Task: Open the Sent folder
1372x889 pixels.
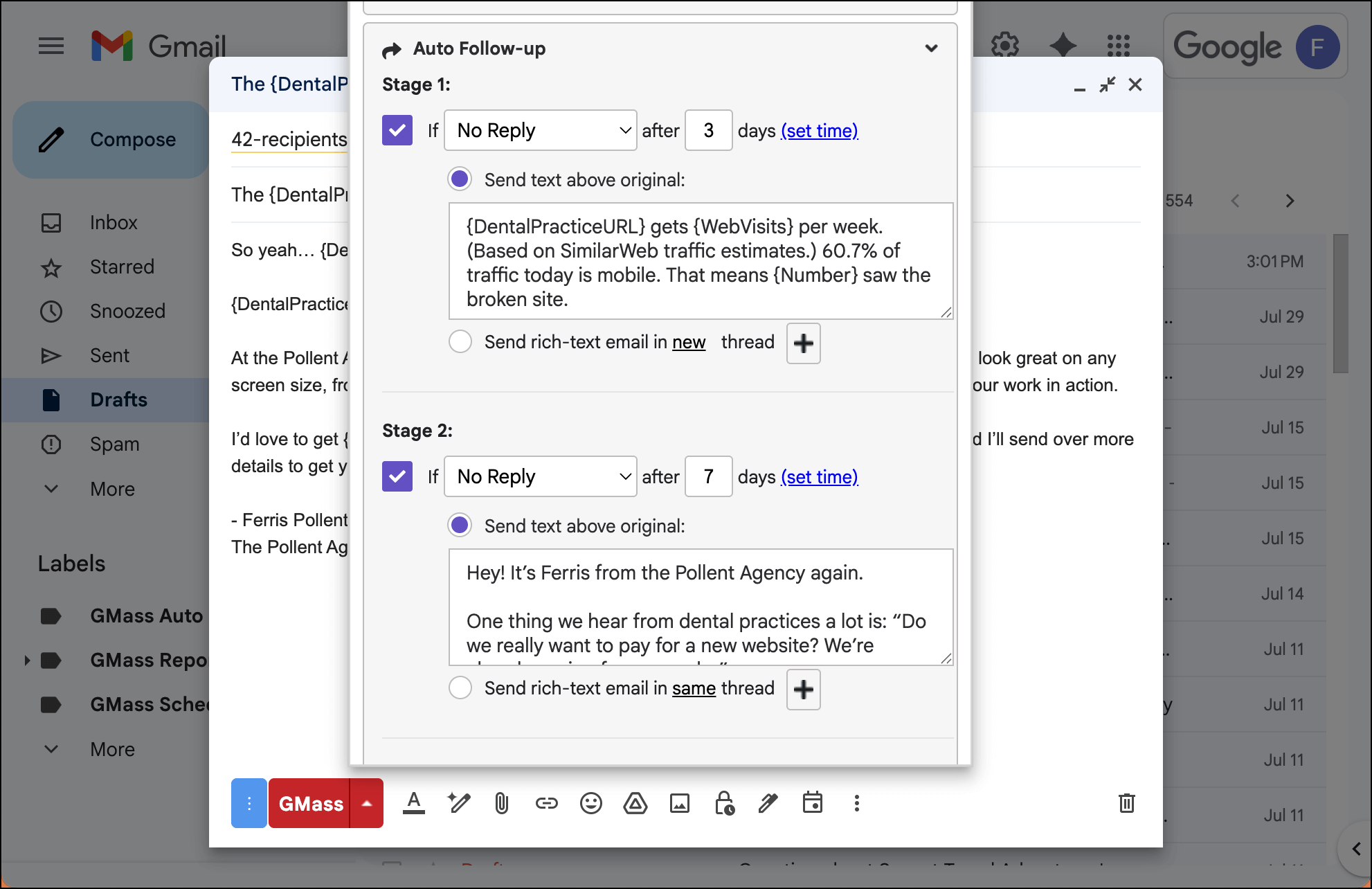Action: (105, 356)
